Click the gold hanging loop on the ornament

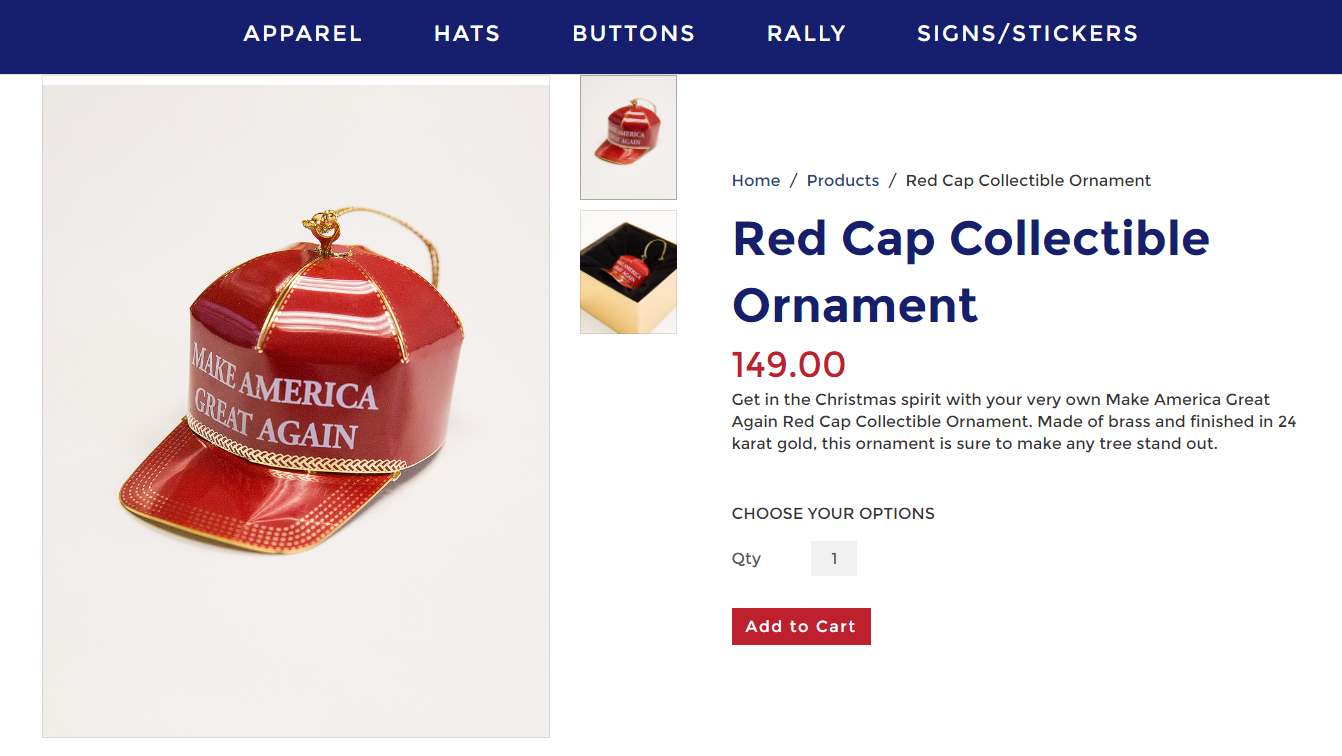point(324,226)
